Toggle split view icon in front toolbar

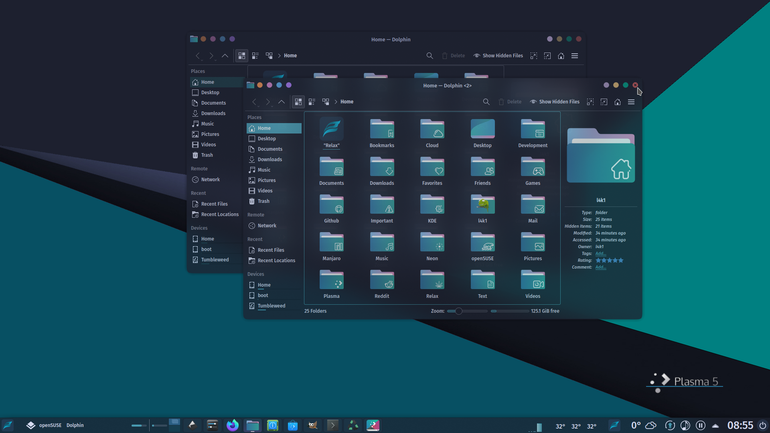coord(604,102)
